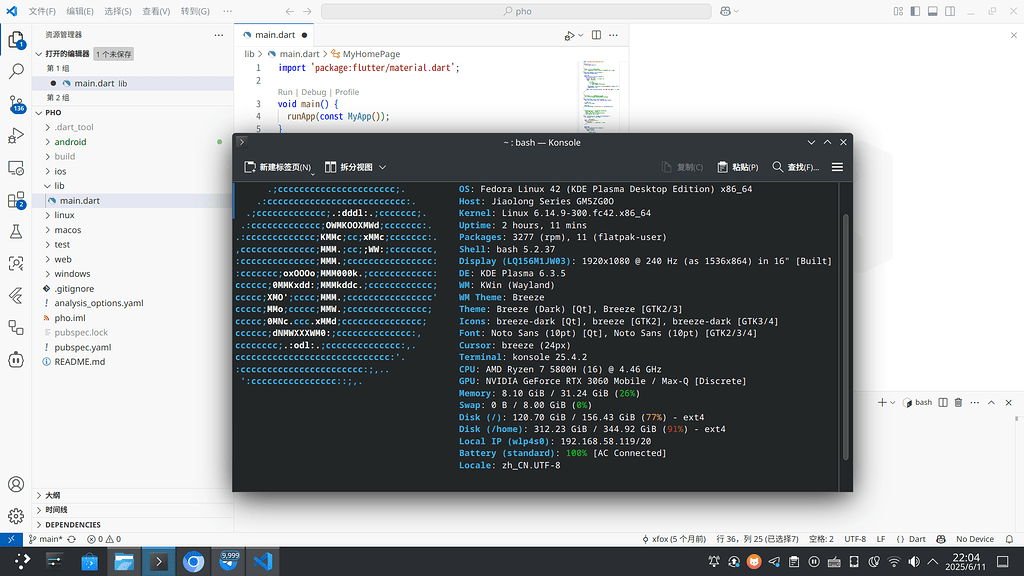Screen dimensions: 1024x576
Task: Toggle the primary sidebar visibility
Action: 916,11
